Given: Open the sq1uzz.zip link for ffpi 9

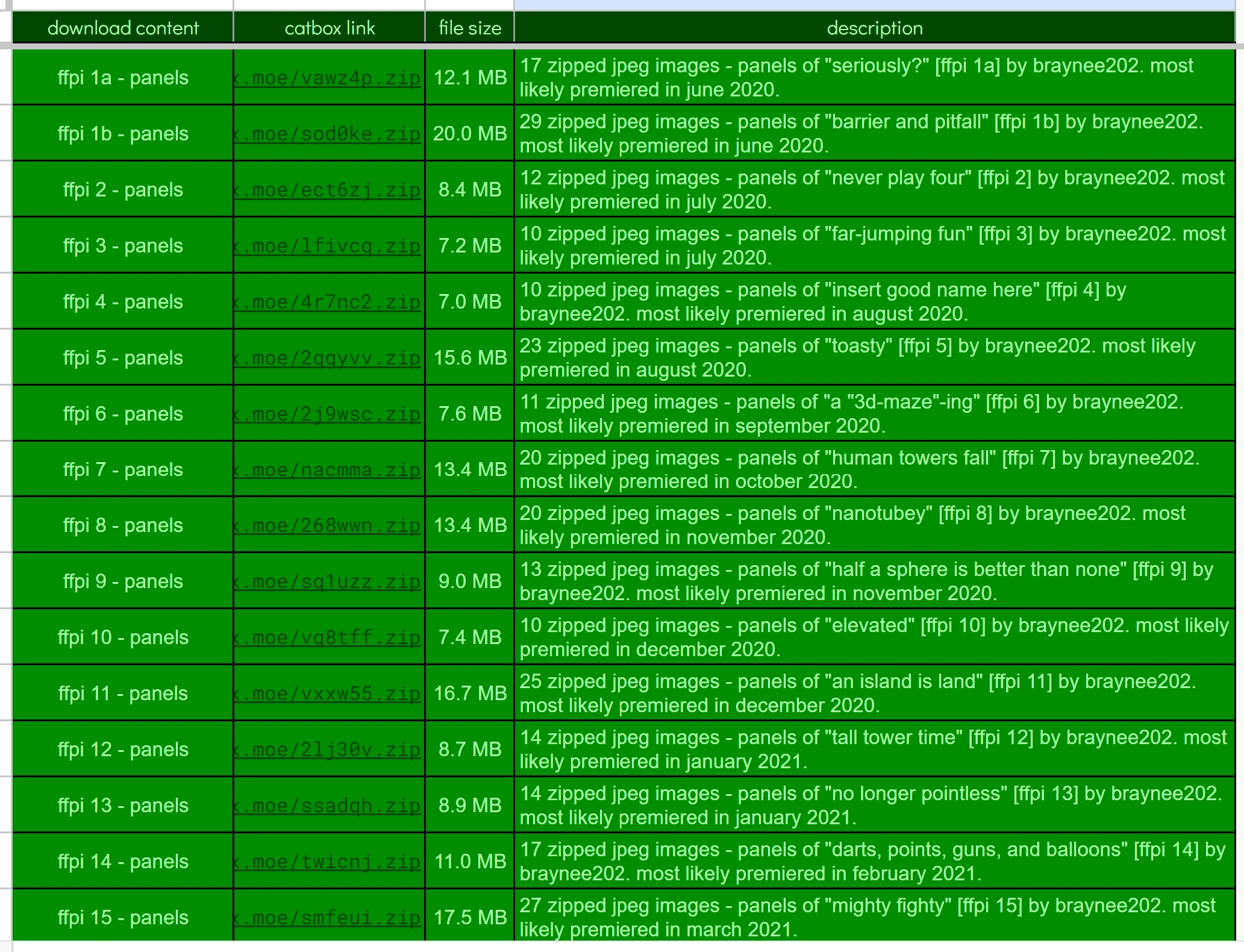Looking at the screenshot, I should tap(329, 581).
